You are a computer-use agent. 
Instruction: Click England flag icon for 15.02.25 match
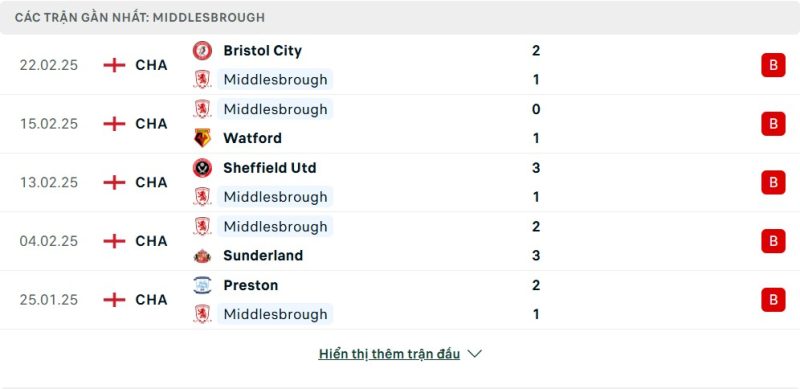click(114, 124)
